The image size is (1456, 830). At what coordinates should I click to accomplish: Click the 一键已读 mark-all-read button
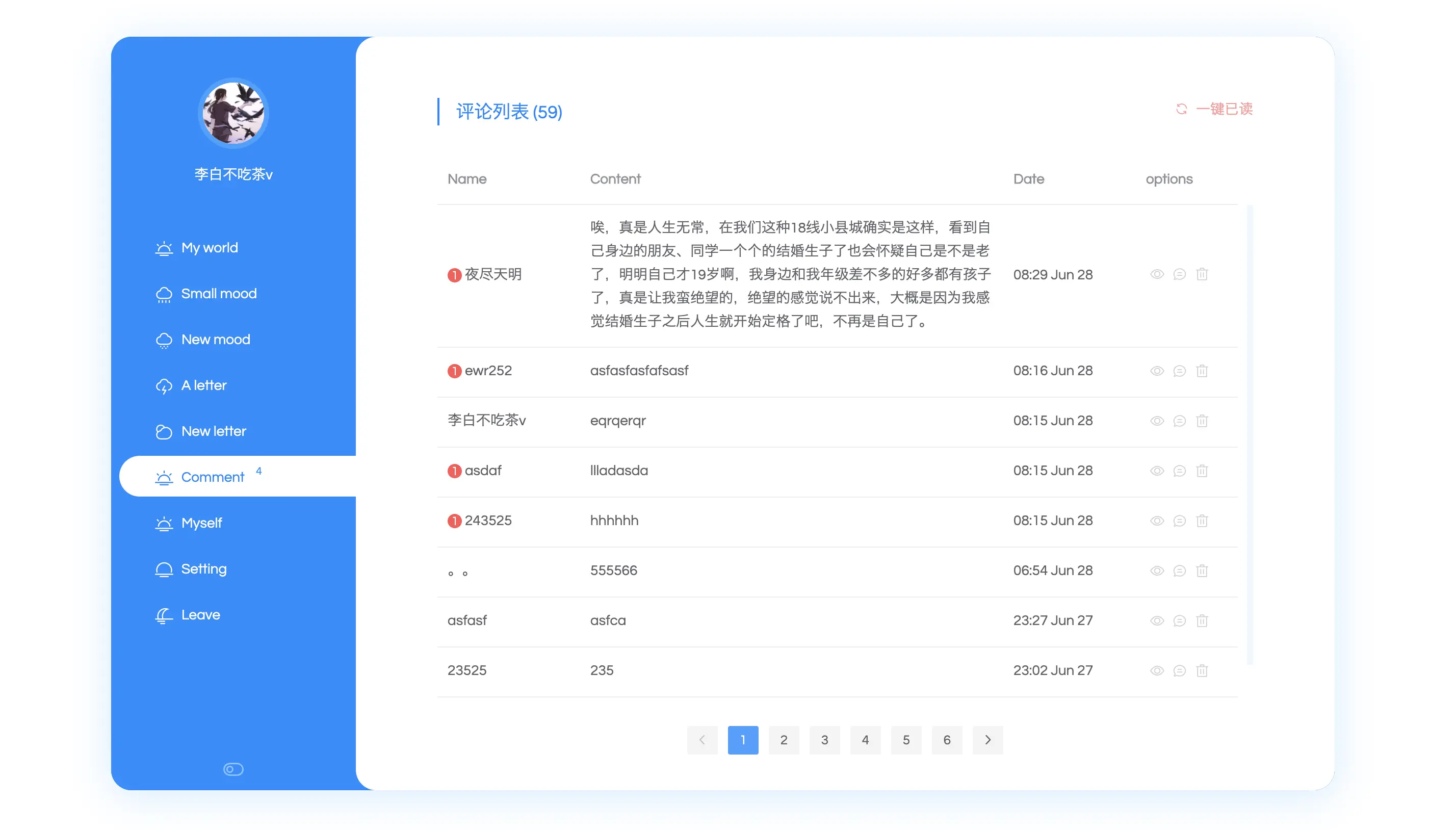tap(1214, 109)
